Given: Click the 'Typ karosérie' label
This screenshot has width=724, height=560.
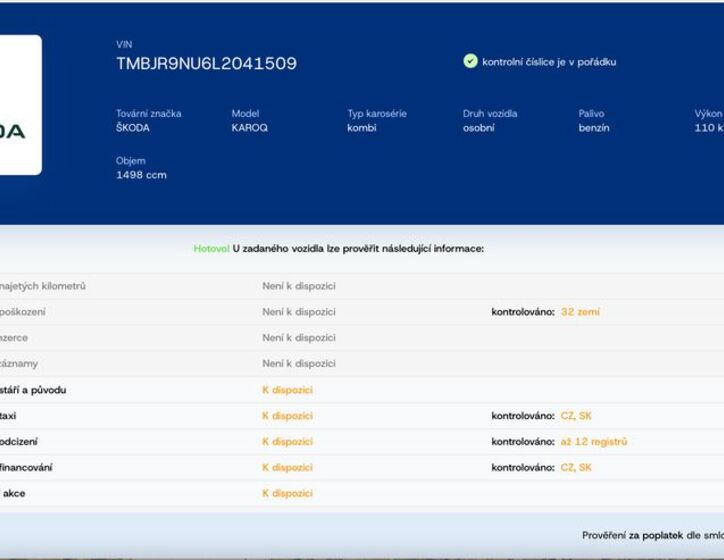Looking at the screenshot, I should [x=377, y=114].
